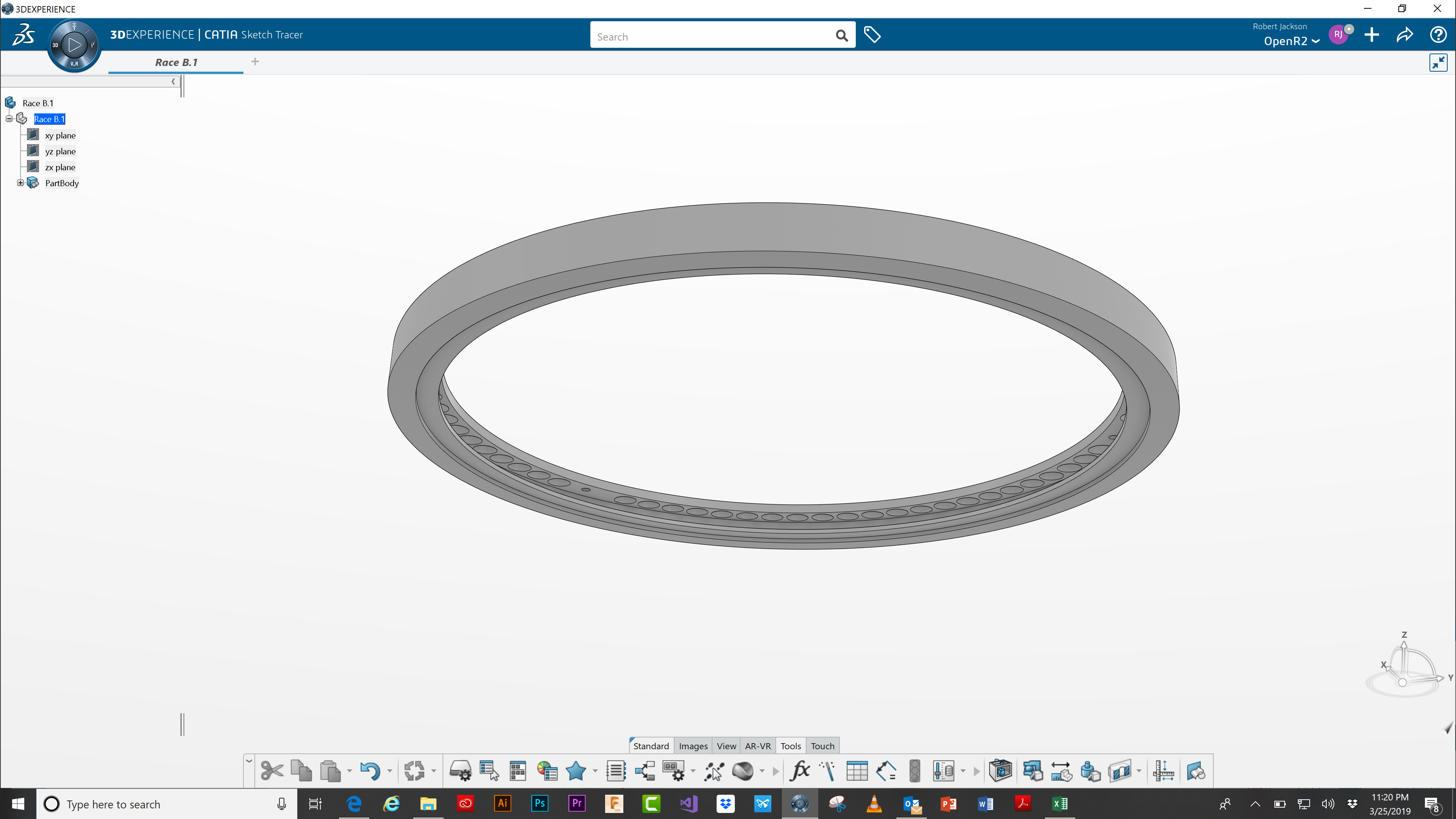Switch to the Standard toolbar tab
1456x819 pixels.
tap(651, 745)
